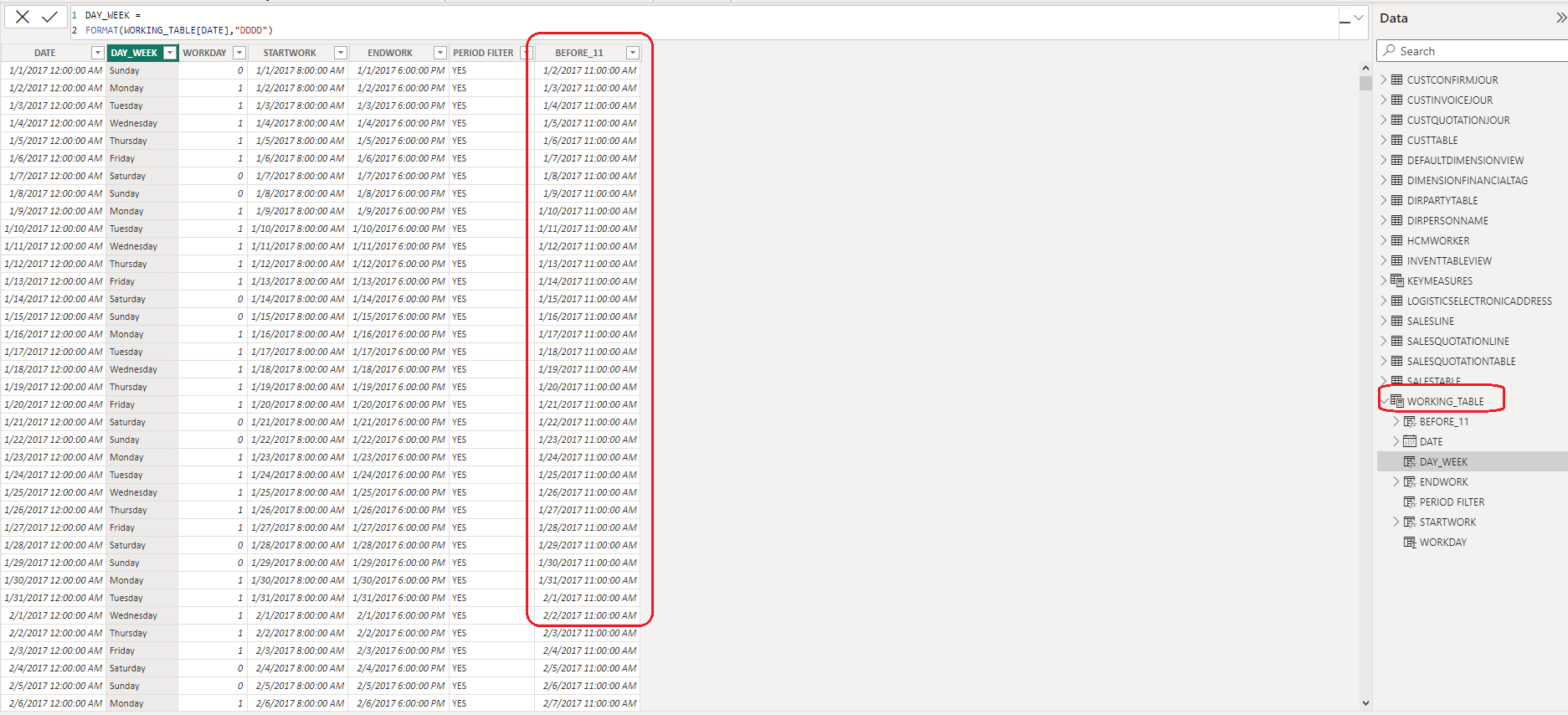1568x715 pixels.
Task: Click the Data pane Search field
Action: pos(1472,51)
